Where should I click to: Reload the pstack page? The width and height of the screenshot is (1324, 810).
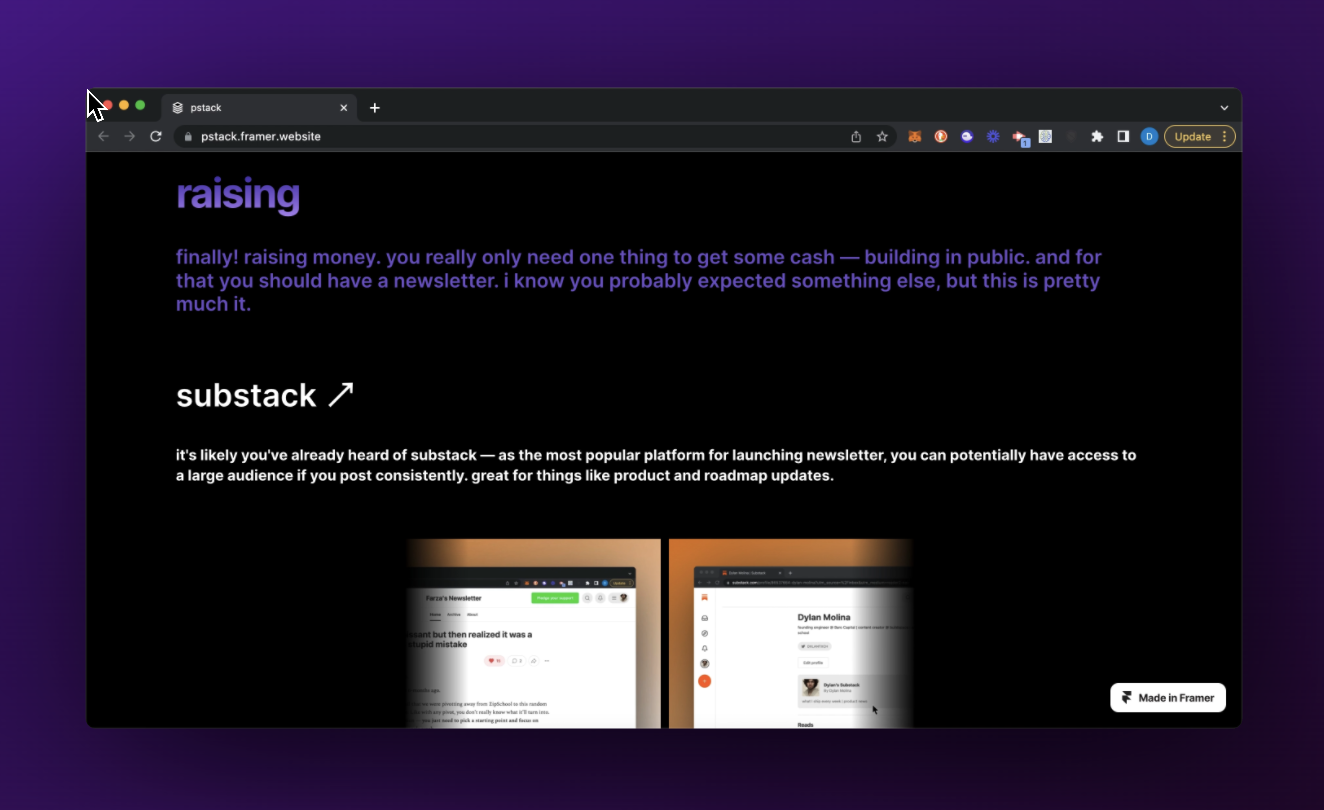(x=156, y=136)
